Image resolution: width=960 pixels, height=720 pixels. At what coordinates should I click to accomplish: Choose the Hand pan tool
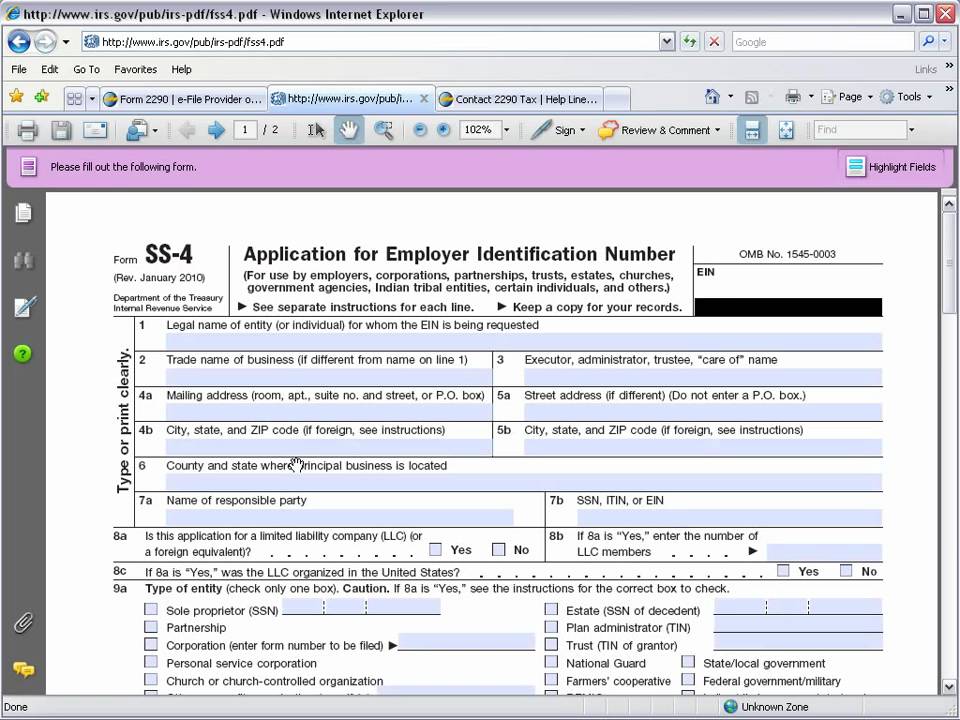click(x=349, y=130)
